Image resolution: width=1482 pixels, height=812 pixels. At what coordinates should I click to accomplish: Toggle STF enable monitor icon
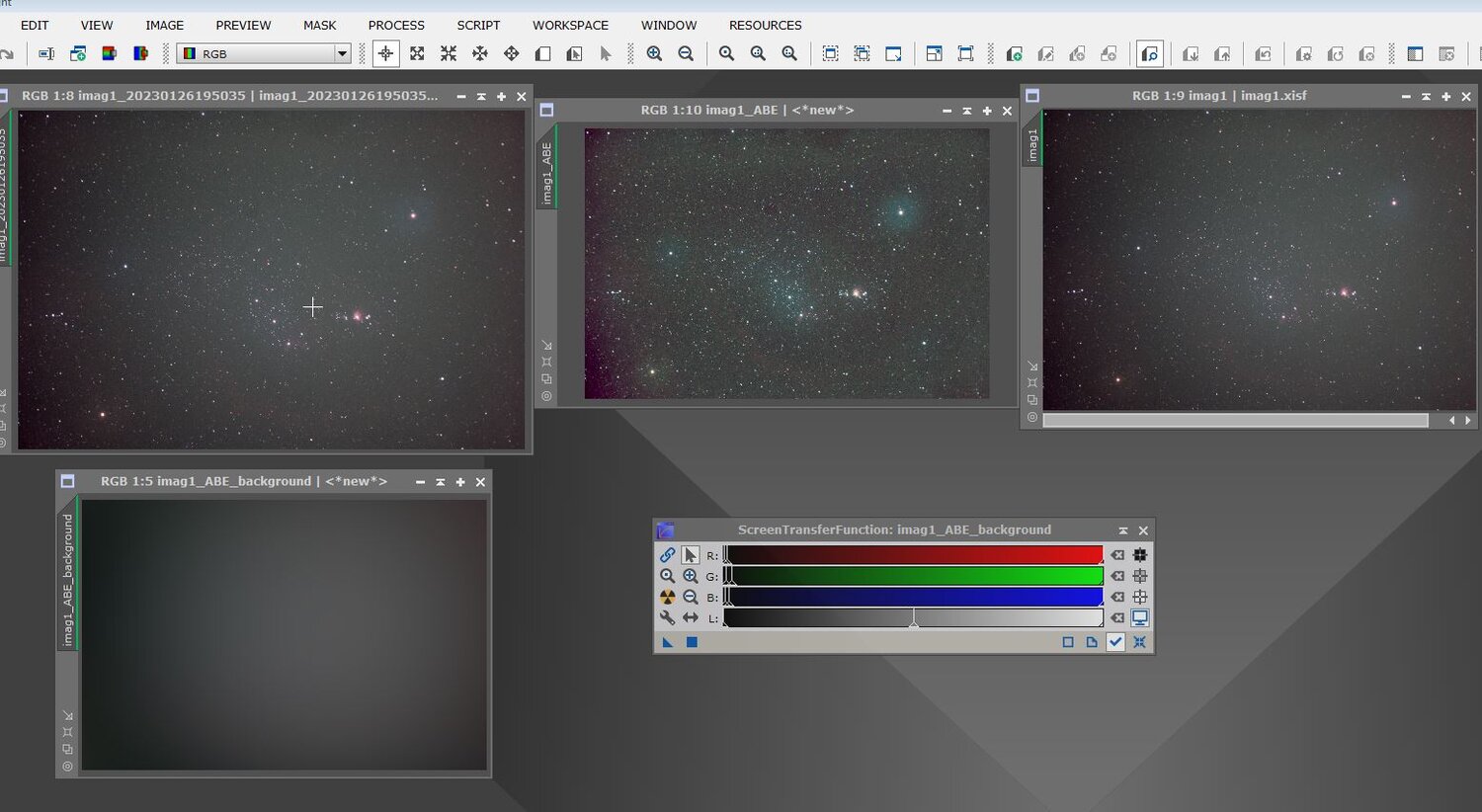[x=1140, y=618]
